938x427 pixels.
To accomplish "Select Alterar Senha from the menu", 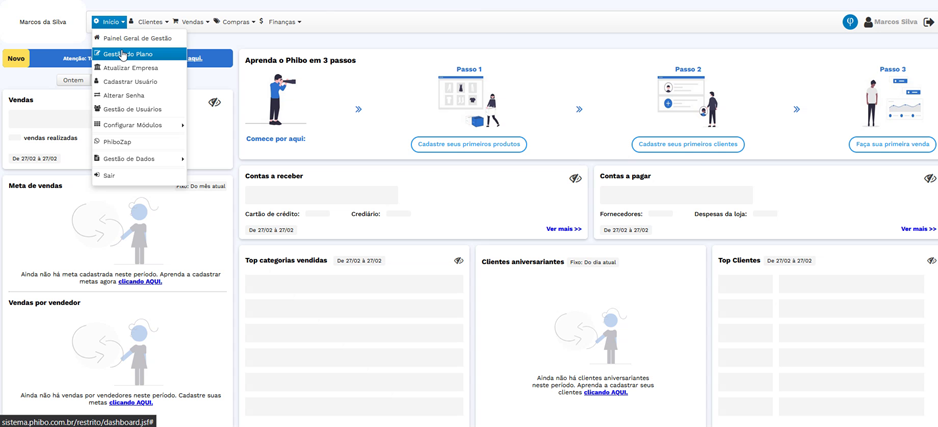I will (x=123, y=95).
